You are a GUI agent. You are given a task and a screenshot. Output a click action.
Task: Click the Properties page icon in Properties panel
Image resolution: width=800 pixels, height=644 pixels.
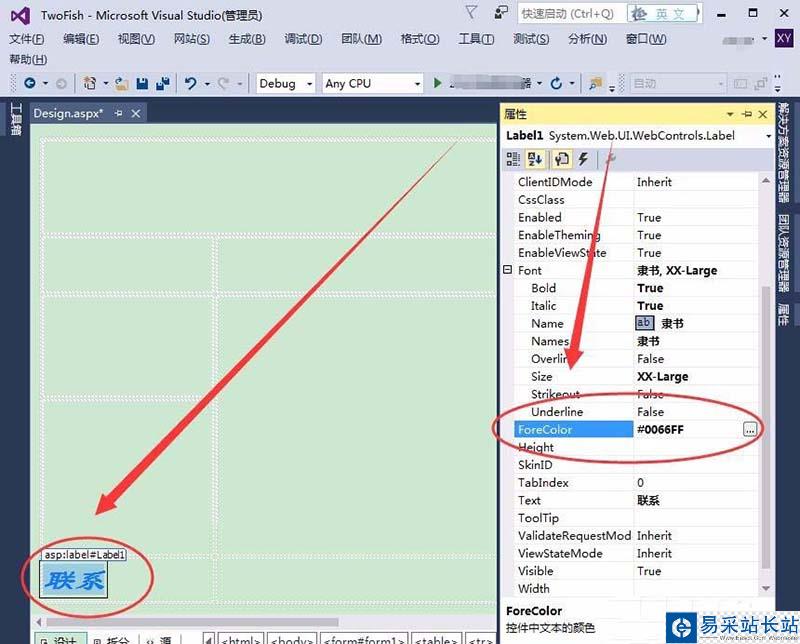click(x=561, y=159)
